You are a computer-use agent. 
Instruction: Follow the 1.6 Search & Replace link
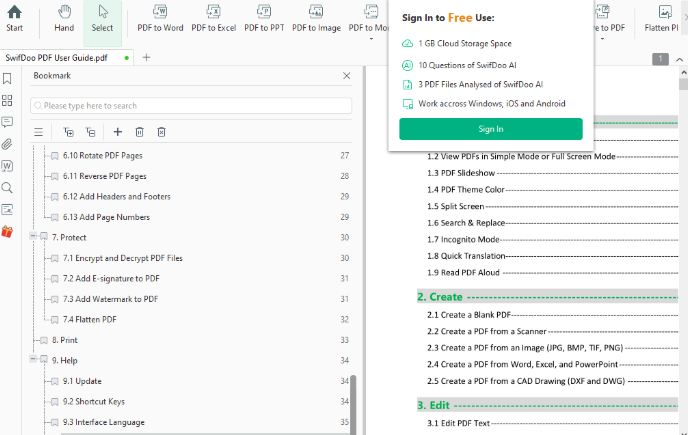tap(466, 223)
